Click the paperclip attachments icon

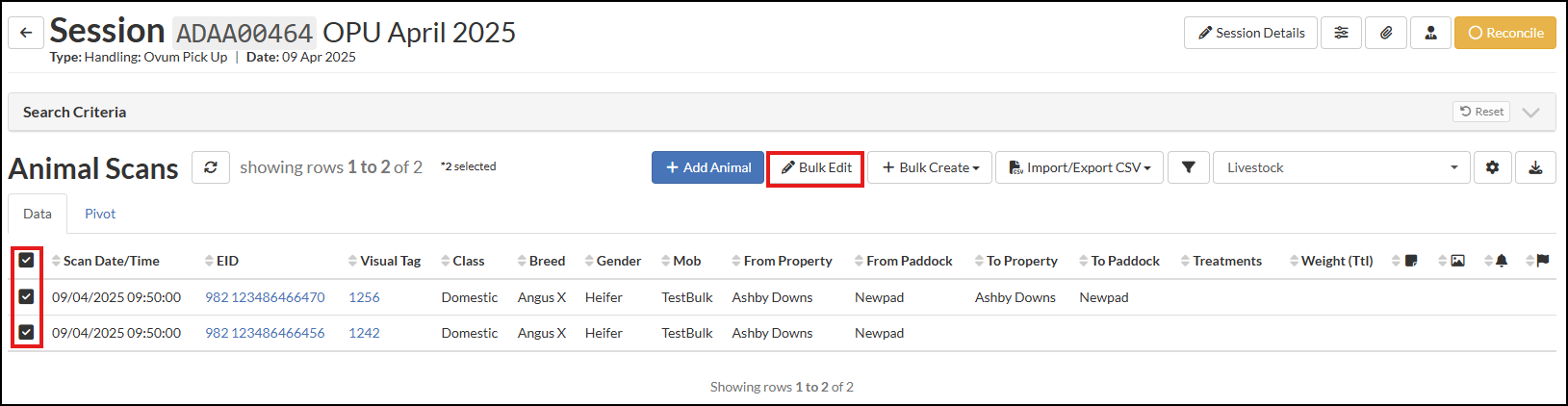(1386, 33)
